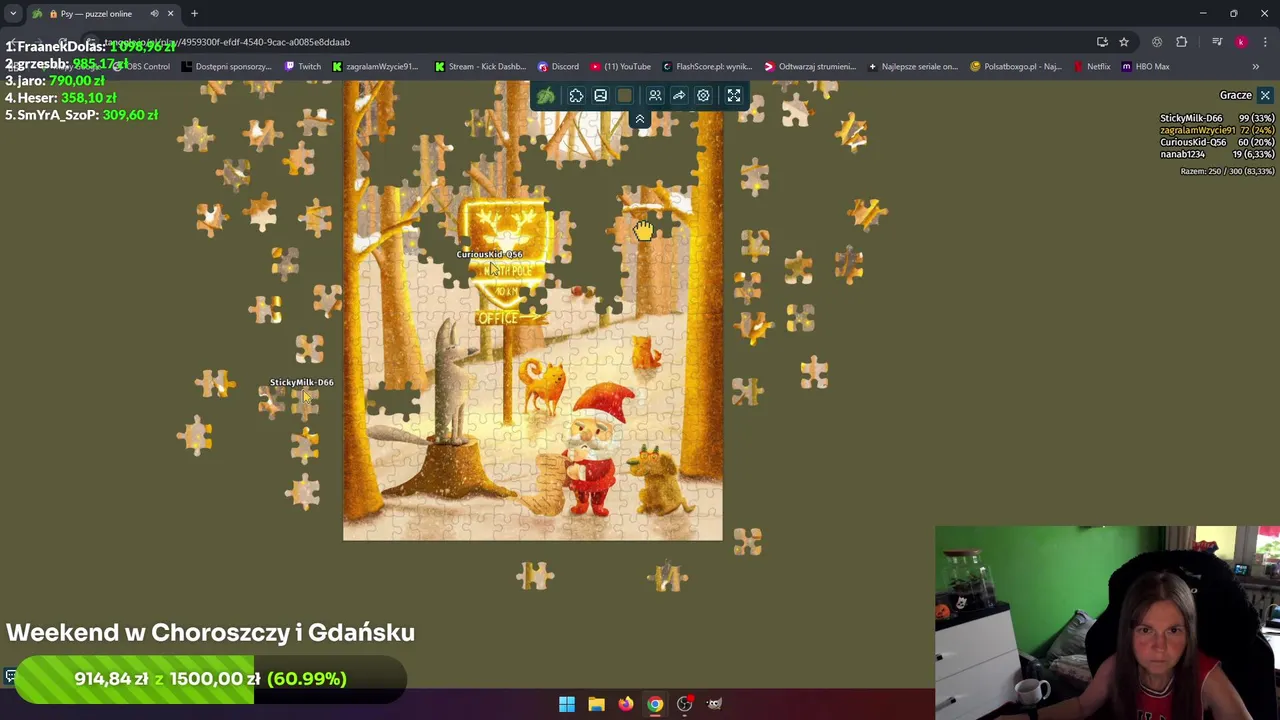Image resolution: width=1280 pixels, height=720 pixels.
Task: Launch Firefox from the taskbar
Action: point(626,704)
